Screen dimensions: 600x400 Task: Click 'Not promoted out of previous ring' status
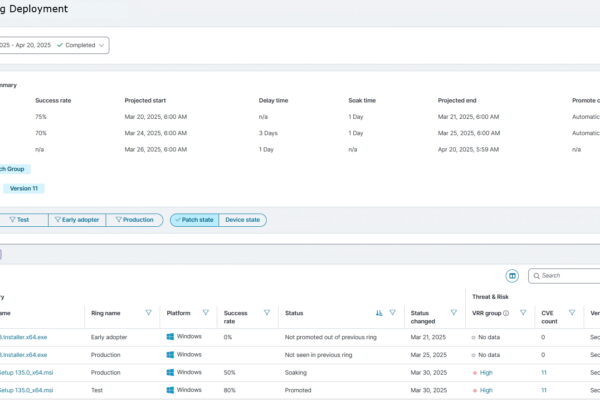coord(331,337)
